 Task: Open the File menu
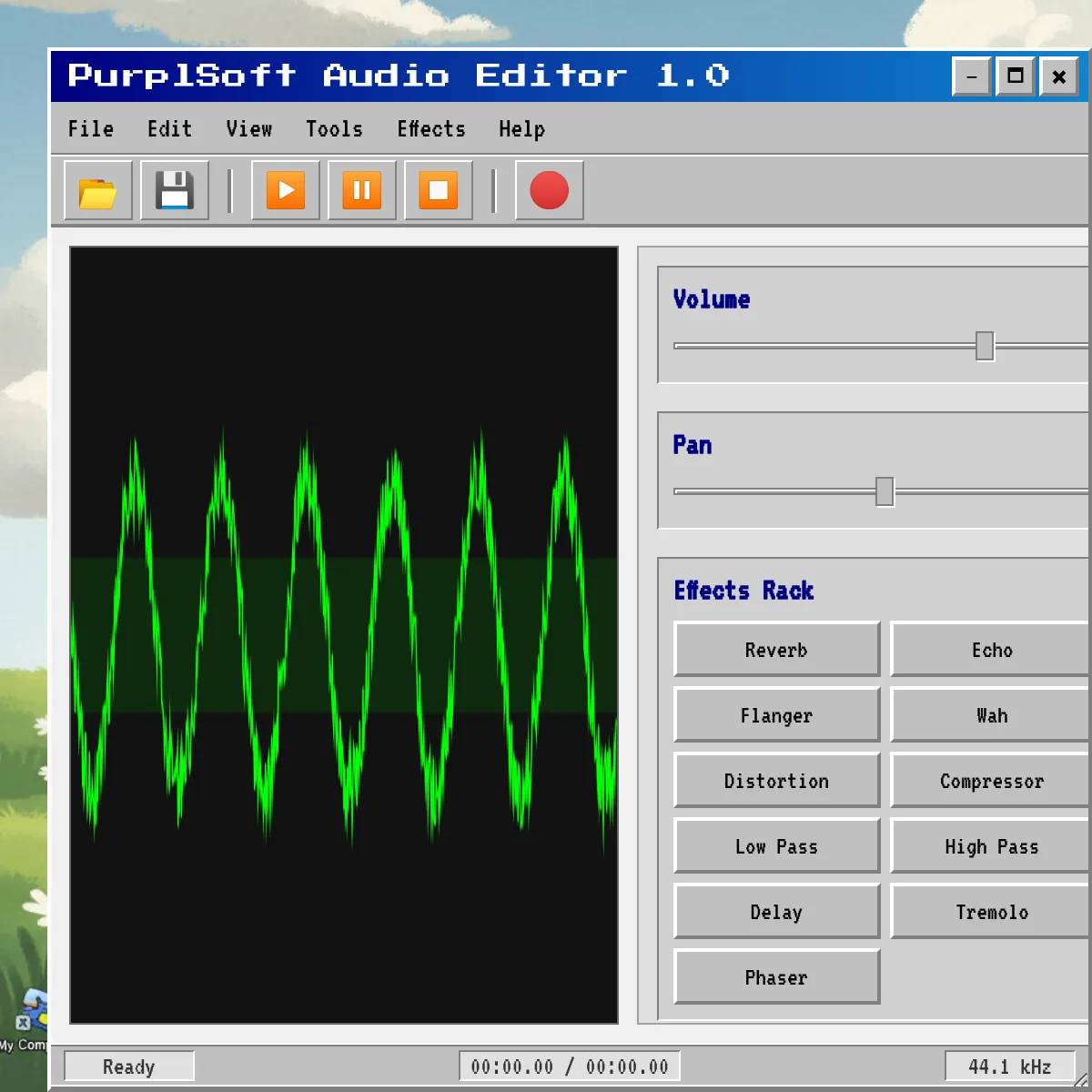[89, 129]
